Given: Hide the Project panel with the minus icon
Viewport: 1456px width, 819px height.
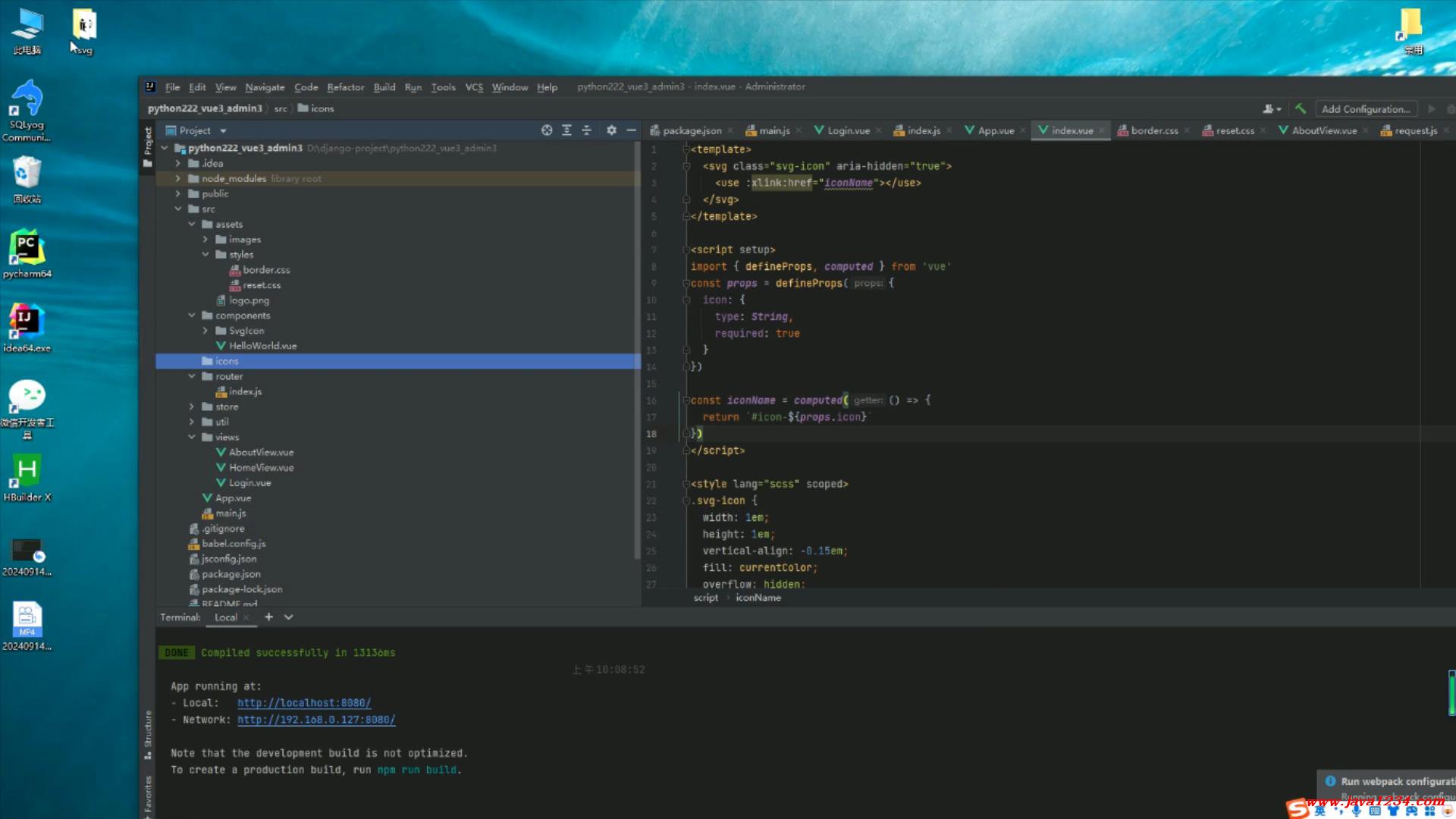Looking at the screenshot, I should click(631, 130).
